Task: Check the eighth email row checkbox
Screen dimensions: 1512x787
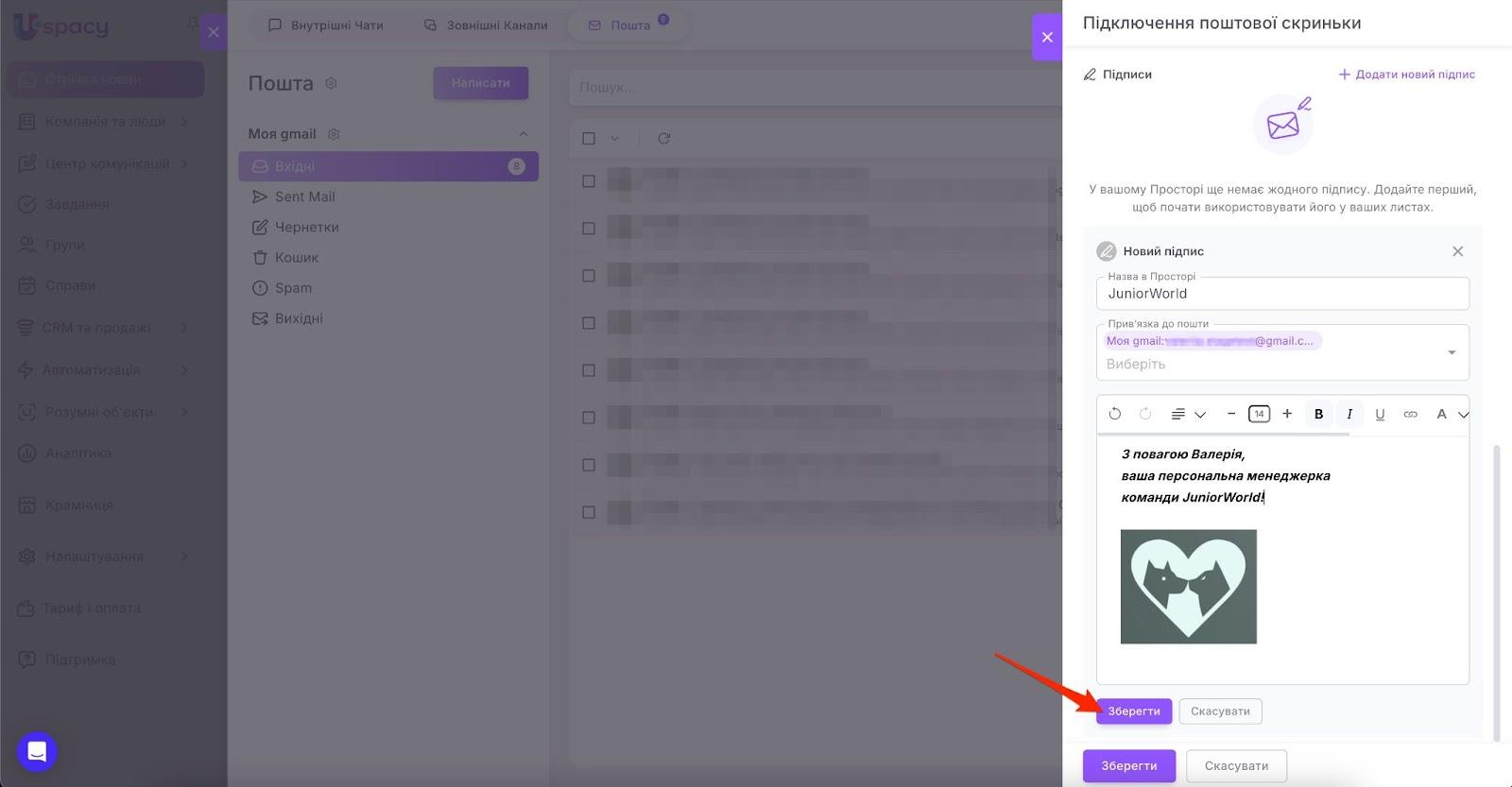Action: (589, 512)
